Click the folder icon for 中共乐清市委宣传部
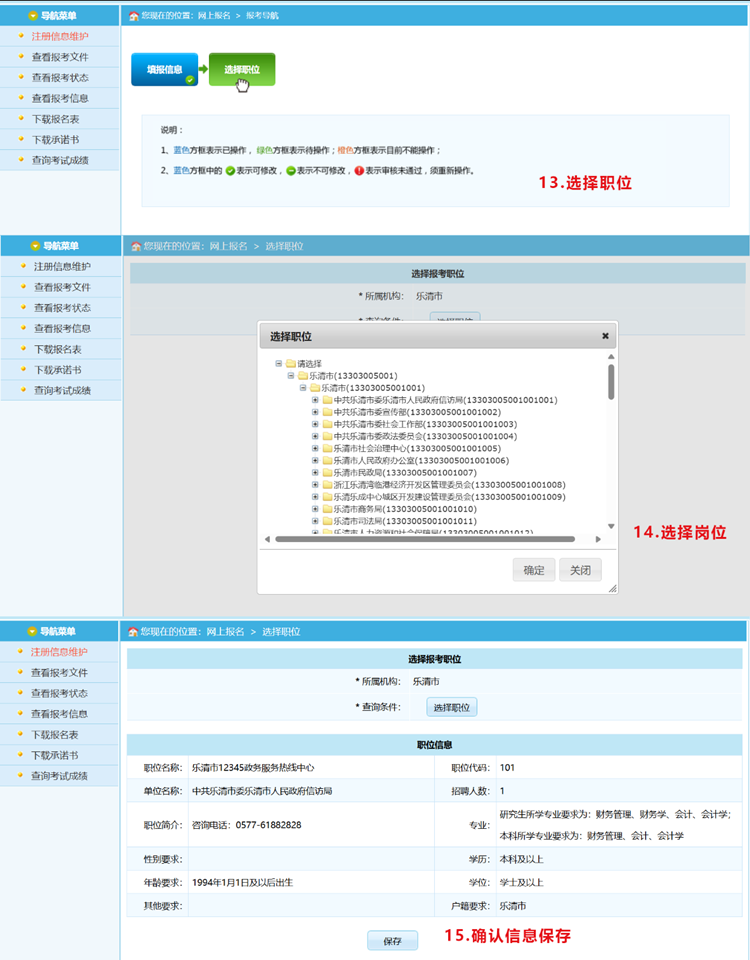750x960 pixels. pos(326,412)
